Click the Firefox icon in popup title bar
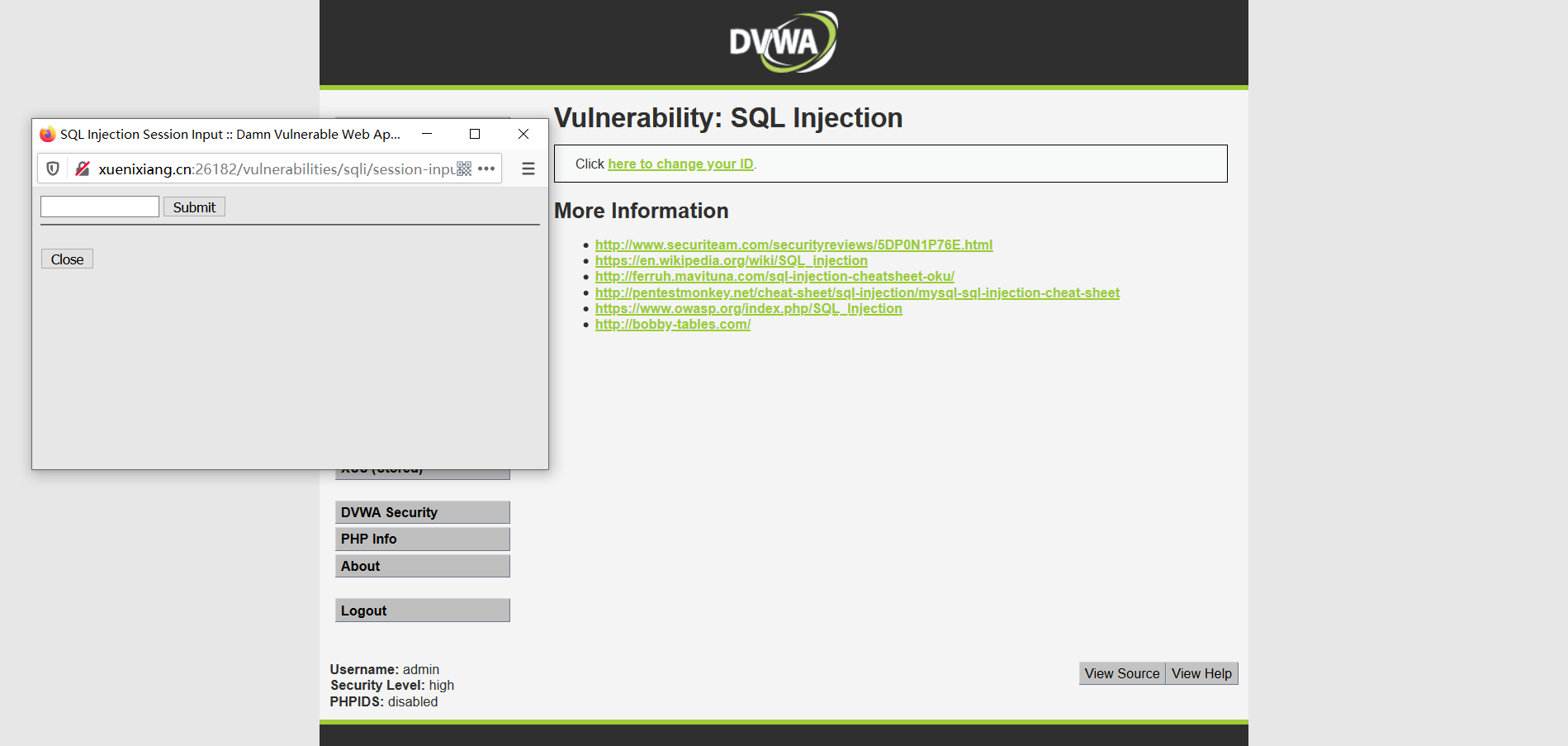 click(x=47, y=134)
